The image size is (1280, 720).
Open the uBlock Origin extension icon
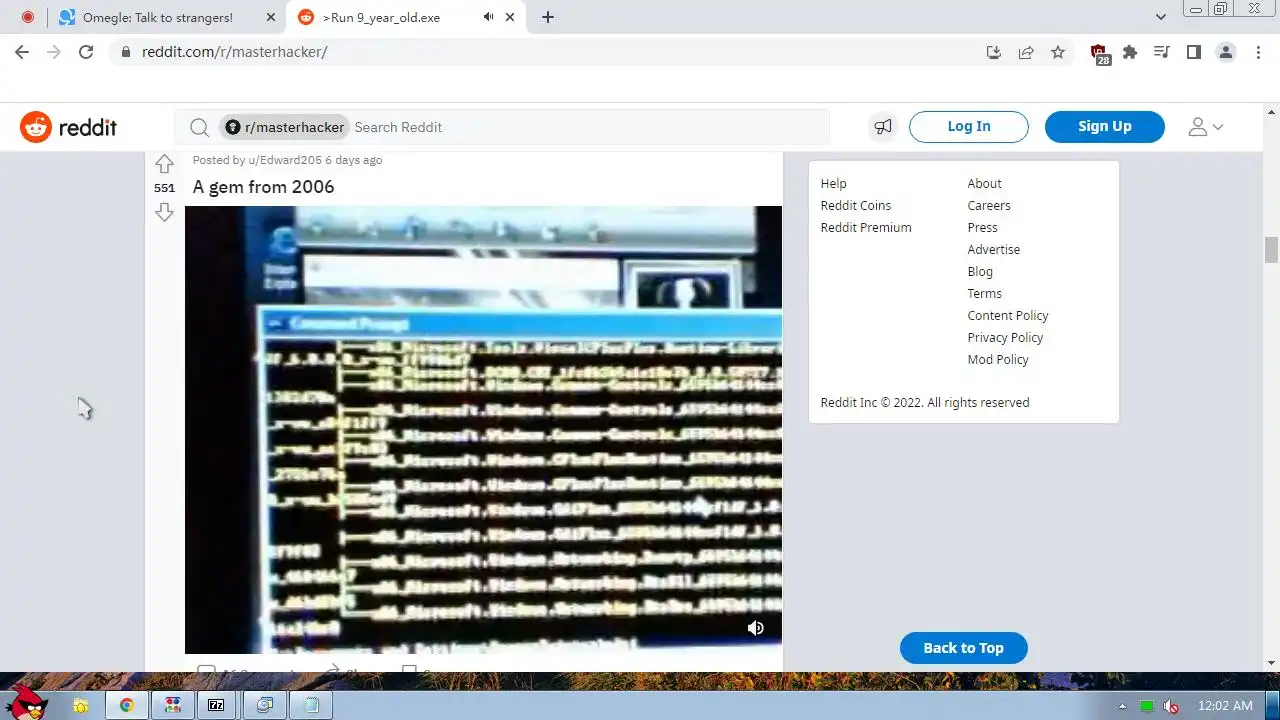1099,53
